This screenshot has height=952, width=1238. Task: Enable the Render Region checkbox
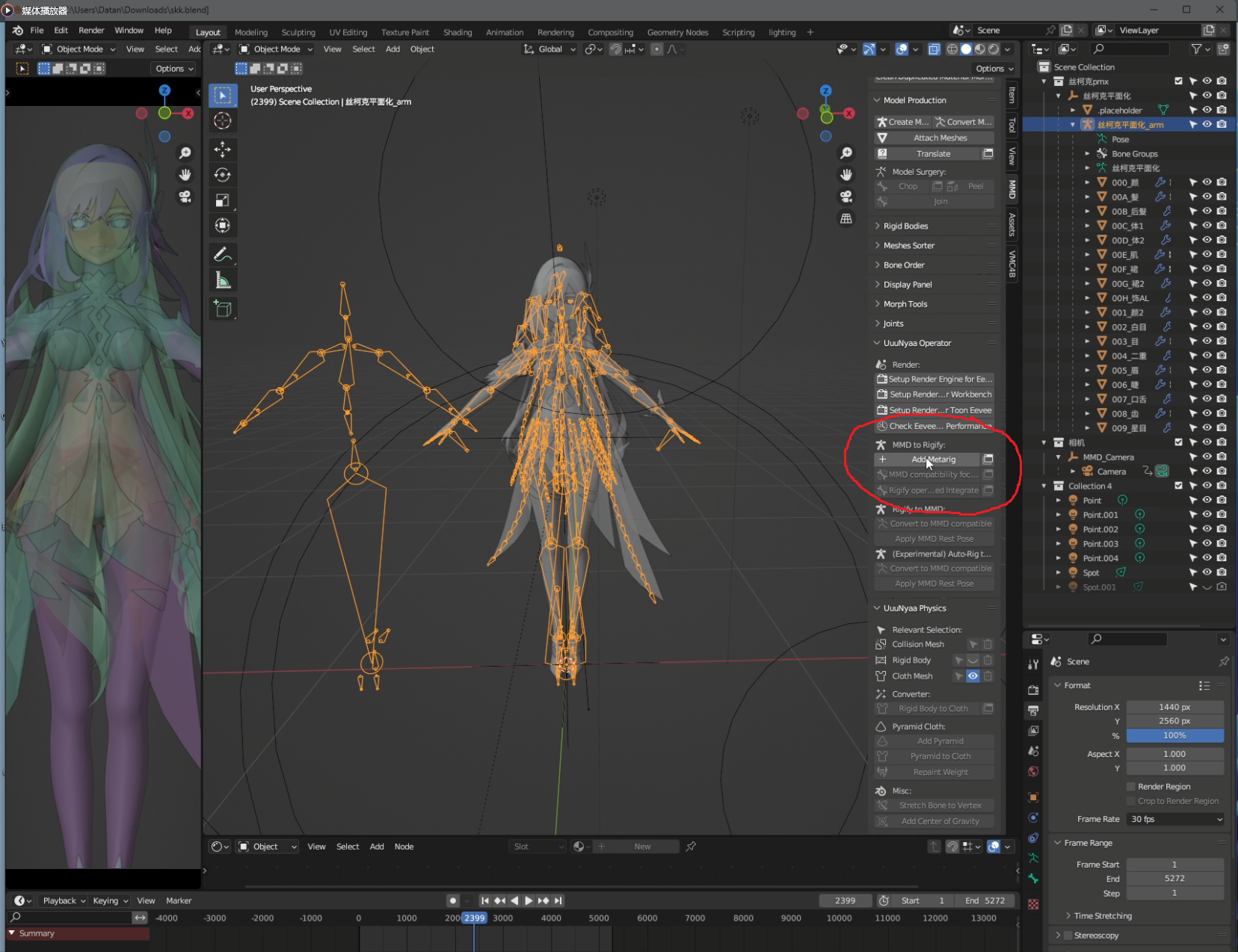coord(1131,787)
